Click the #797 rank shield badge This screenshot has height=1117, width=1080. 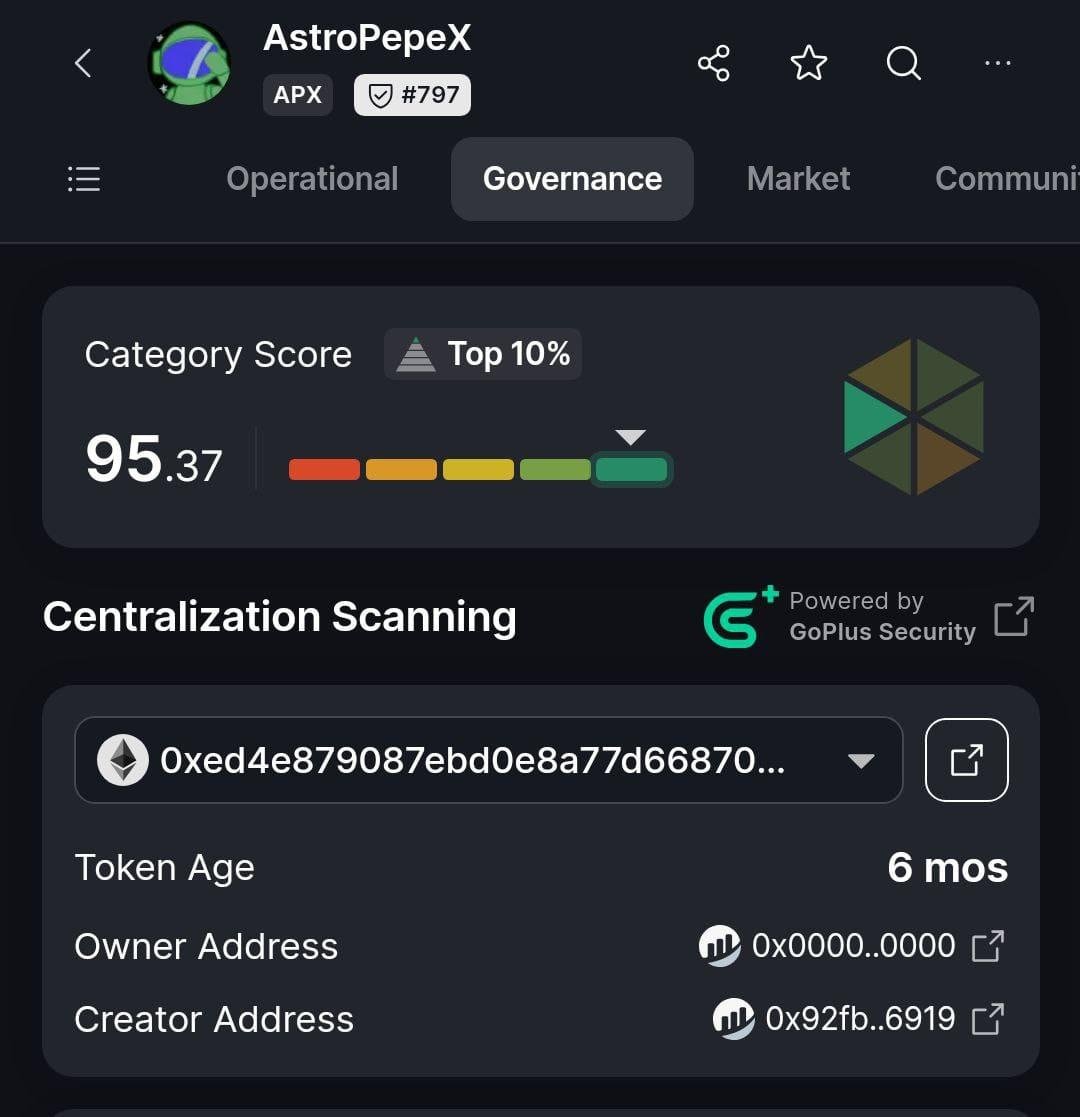pos(412,95)
